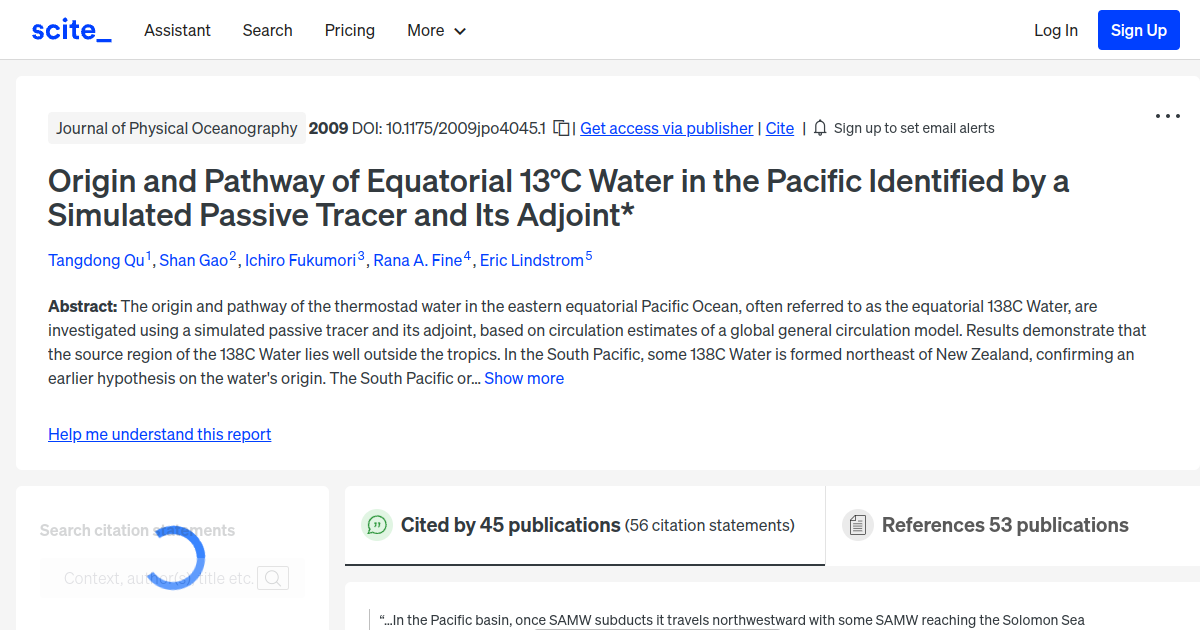Open the Assistant menu item
1200x630 pixels.
click(177, 31)
